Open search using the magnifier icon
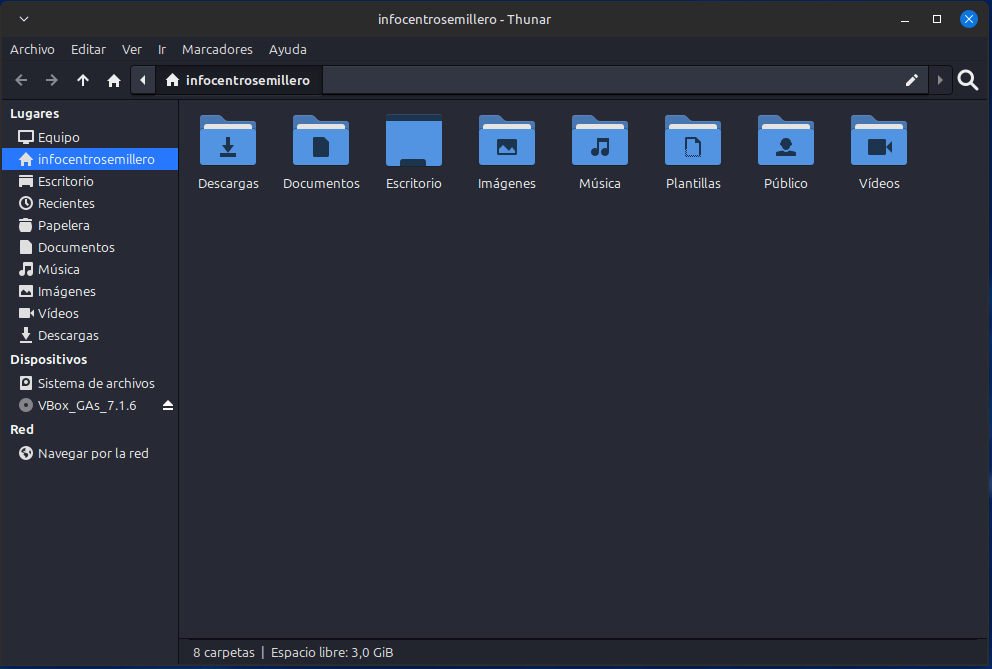Image resolution: width=992 pixels, height=669 pixels. point(968,80)
